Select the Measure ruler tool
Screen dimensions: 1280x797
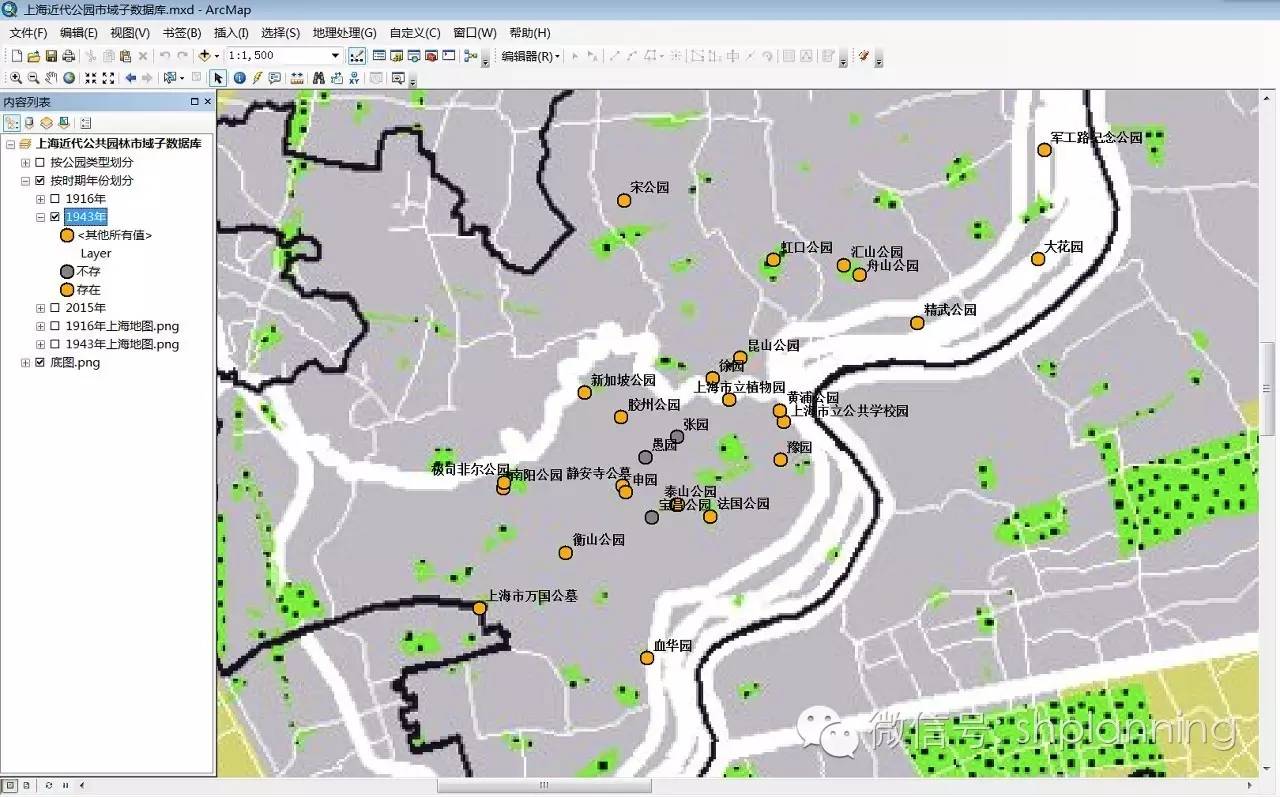tap(297, 78)
